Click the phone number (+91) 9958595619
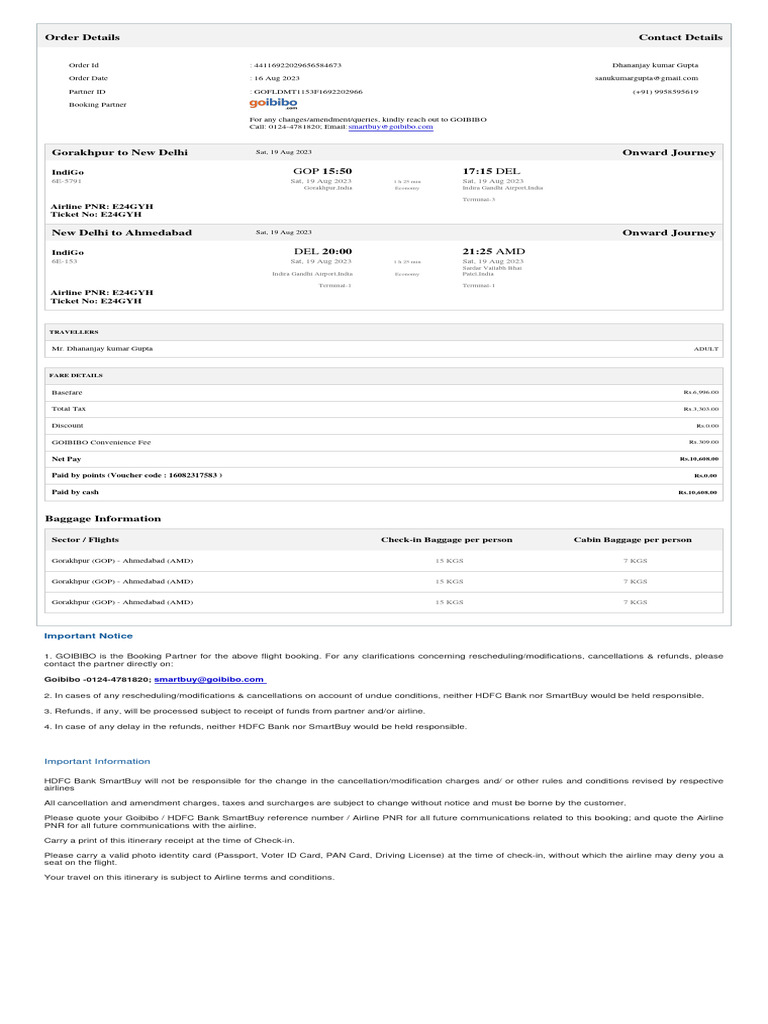 point(665,92)
